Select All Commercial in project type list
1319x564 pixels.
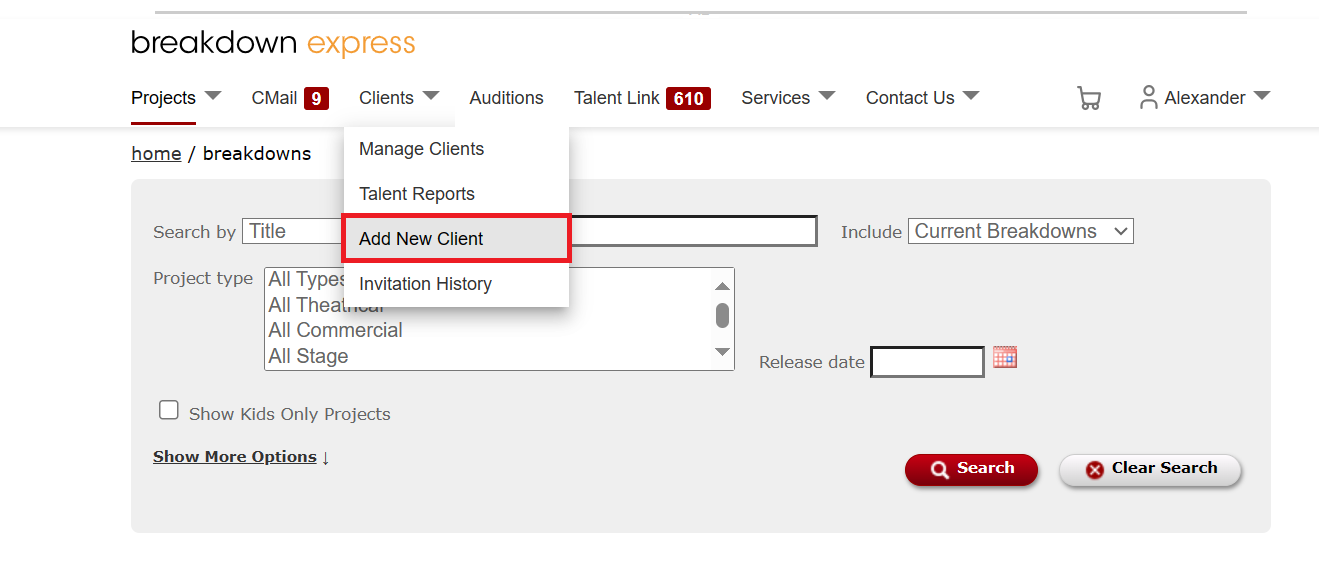coord(336,330)
